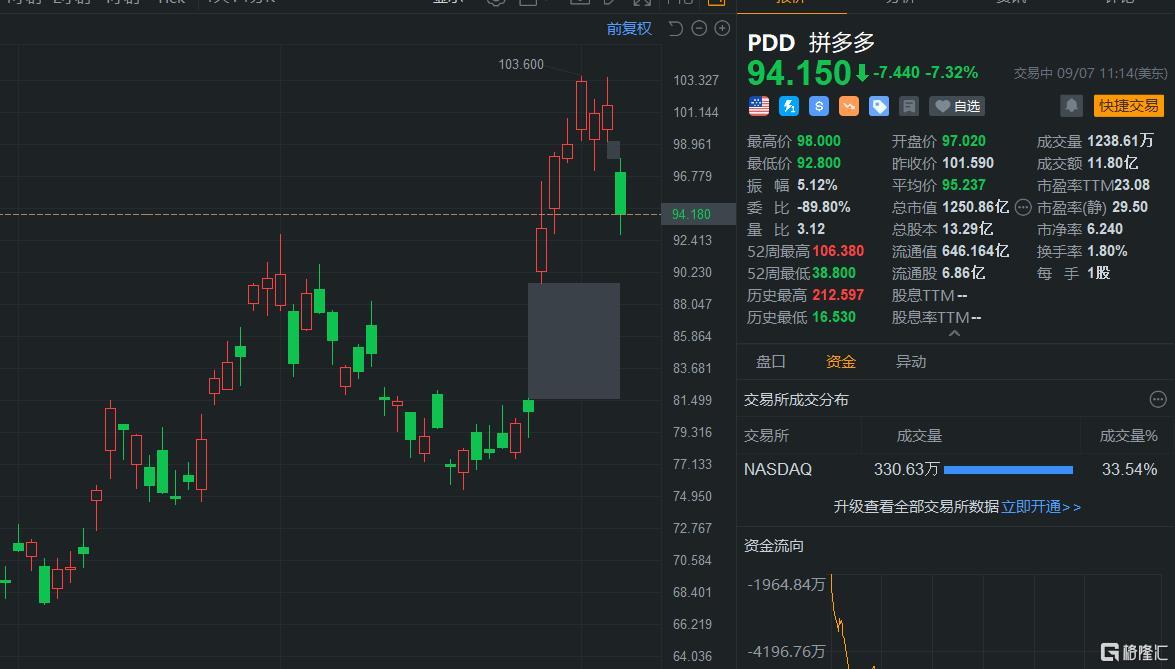
Task: Click the 成交量 1238.61万 value
Action: [1121, 141]
